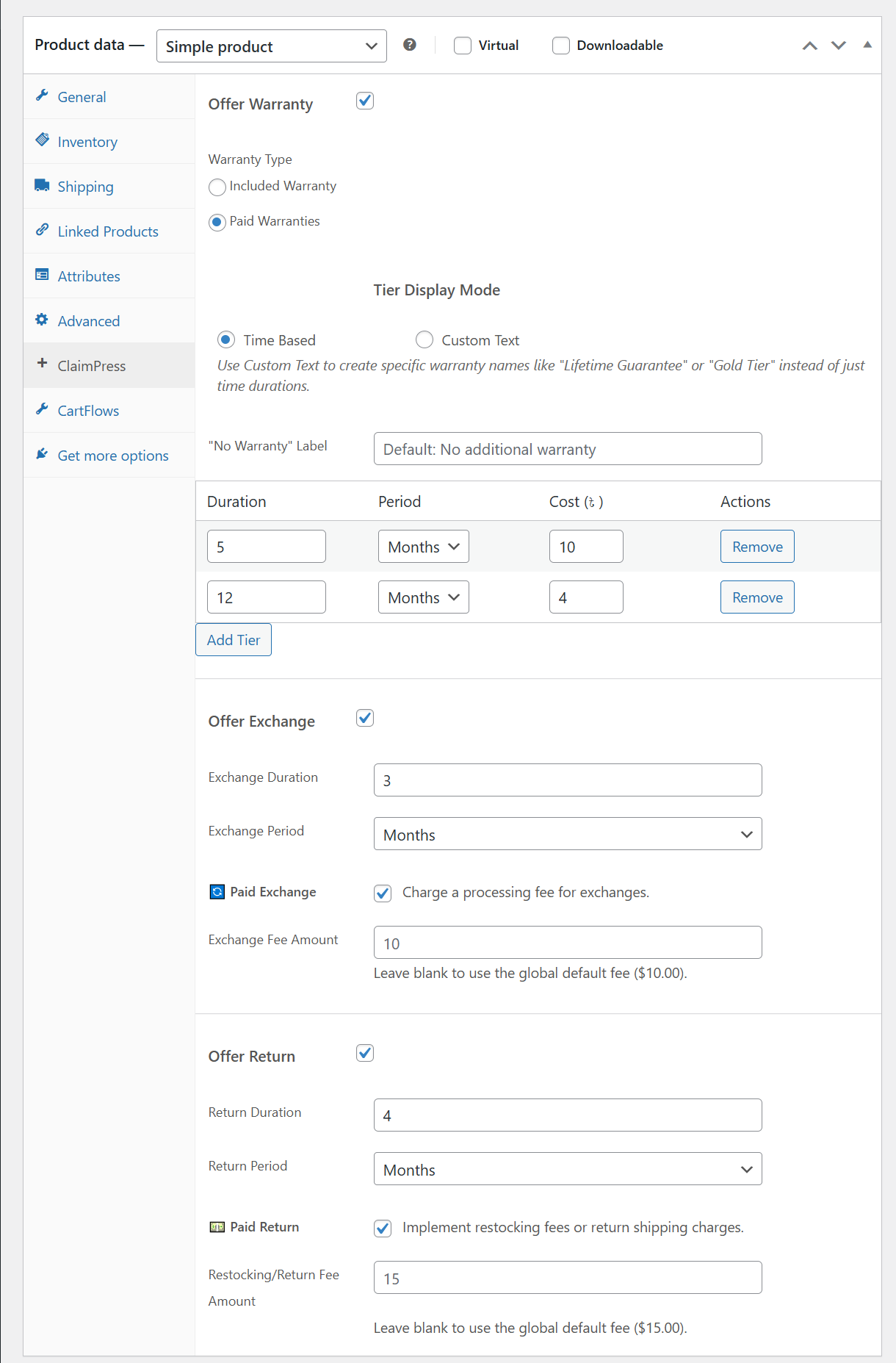This screenshot has height=1363, width=896.
Task: Choose Custom Text tier display mode
Action: pyautogui.click(x=424, y=339)
